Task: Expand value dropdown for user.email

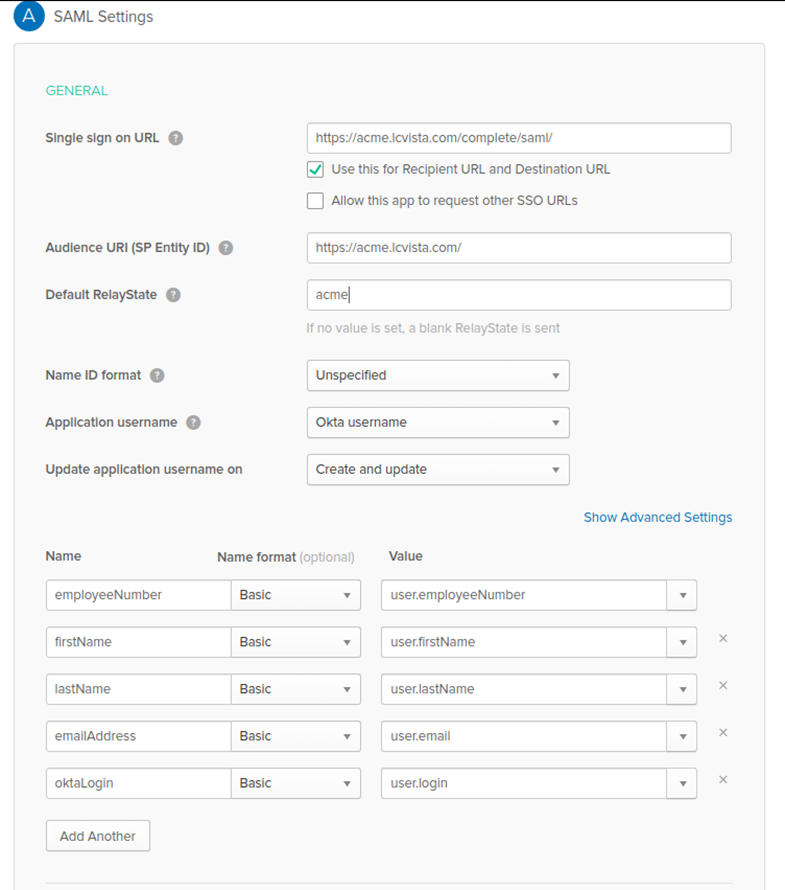Action: 682,736
